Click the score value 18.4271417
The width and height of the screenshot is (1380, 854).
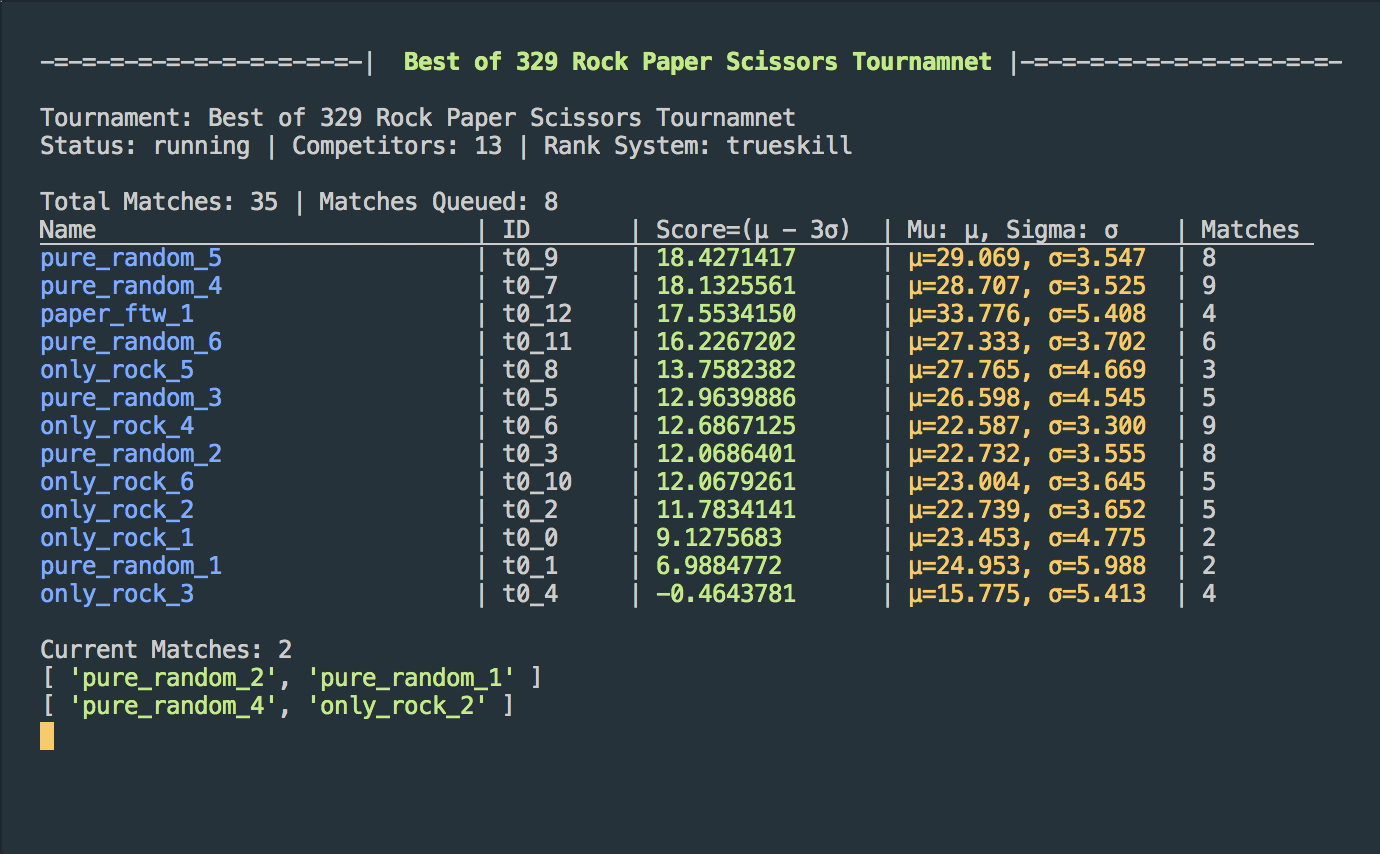pos(726,258)
